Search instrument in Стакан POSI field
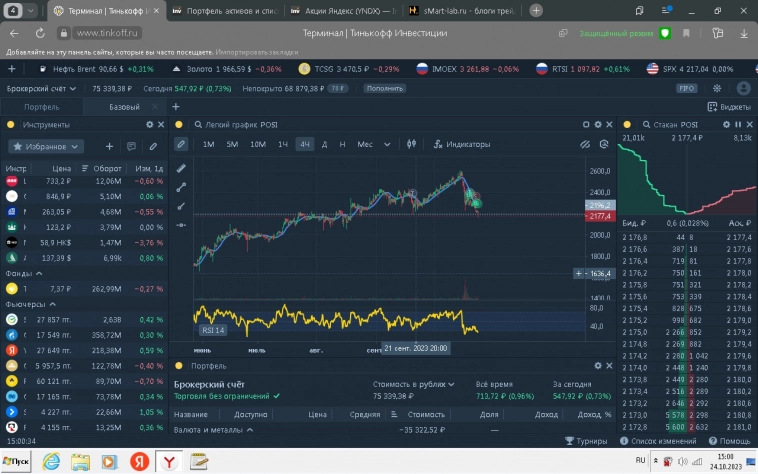758x474 pixels. 670,125
